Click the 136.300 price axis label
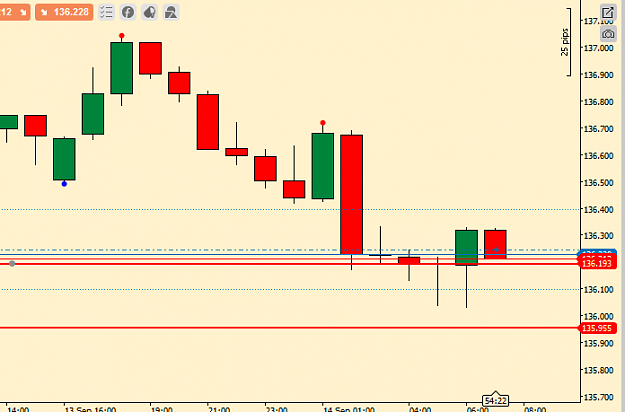Image resolution: width=625 pixels, height=412 pixels. tap(598, 235)
